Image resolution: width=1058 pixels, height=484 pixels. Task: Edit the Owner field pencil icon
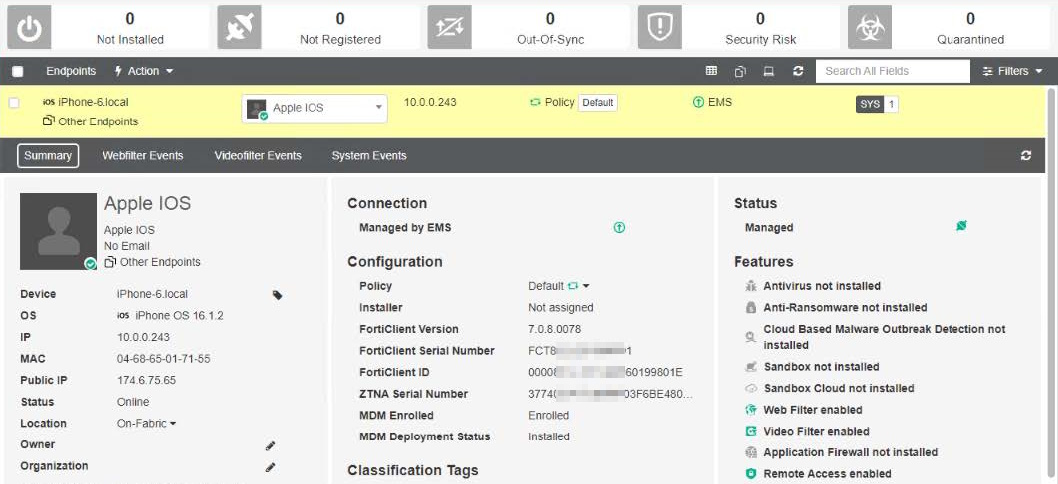tap(271, 446)
